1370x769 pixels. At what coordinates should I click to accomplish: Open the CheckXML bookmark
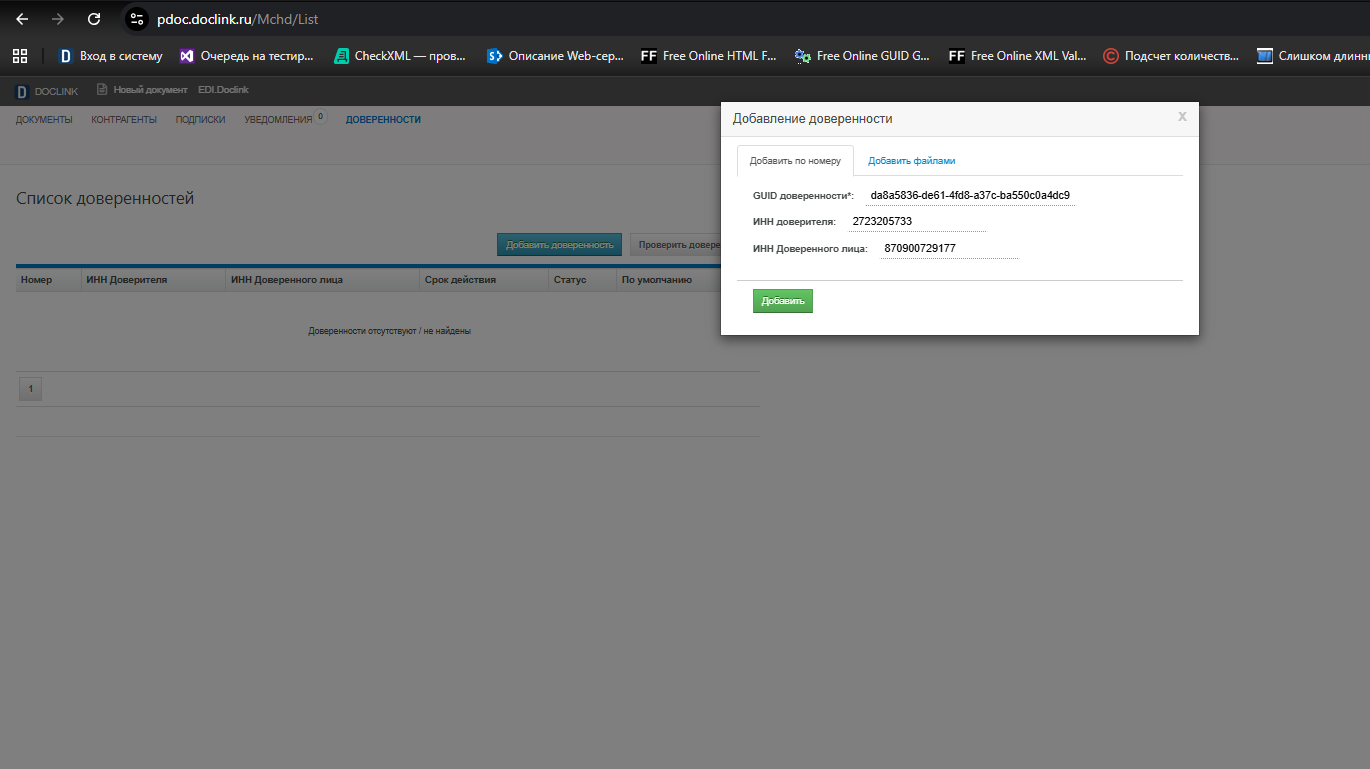[x=400, y=56]
